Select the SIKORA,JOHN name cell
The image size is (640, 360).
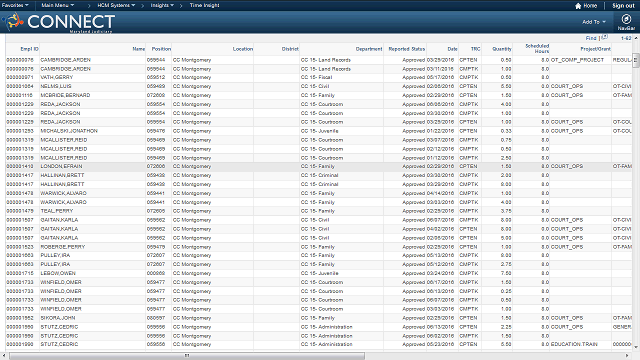point(58,318)
